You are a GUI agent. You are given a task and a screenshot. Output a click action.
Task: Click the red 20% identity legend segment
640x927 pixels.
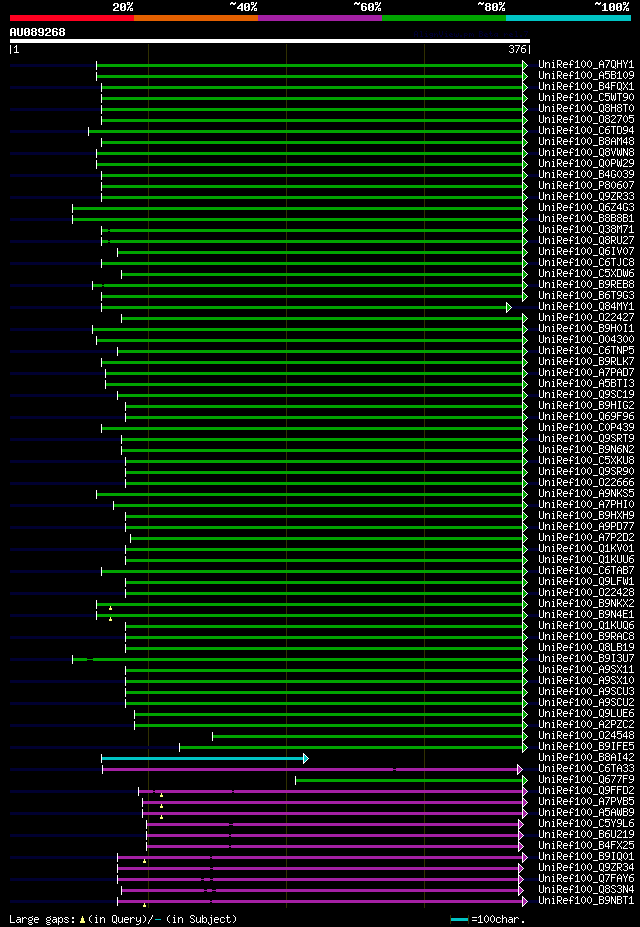pyautogui.click(x=72, y=18)
